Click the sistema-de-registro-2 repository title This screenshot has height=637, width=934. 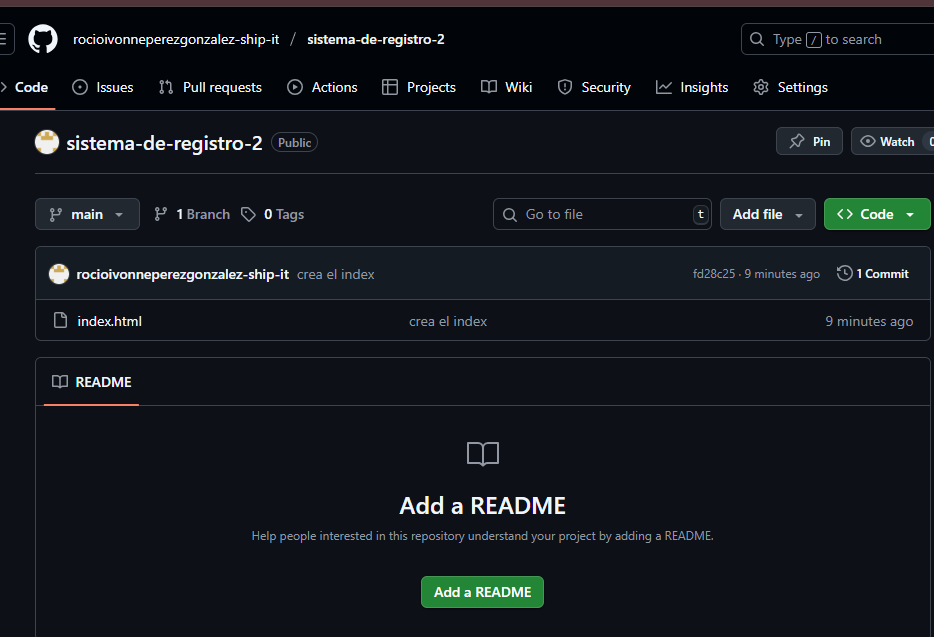point(164,143)
